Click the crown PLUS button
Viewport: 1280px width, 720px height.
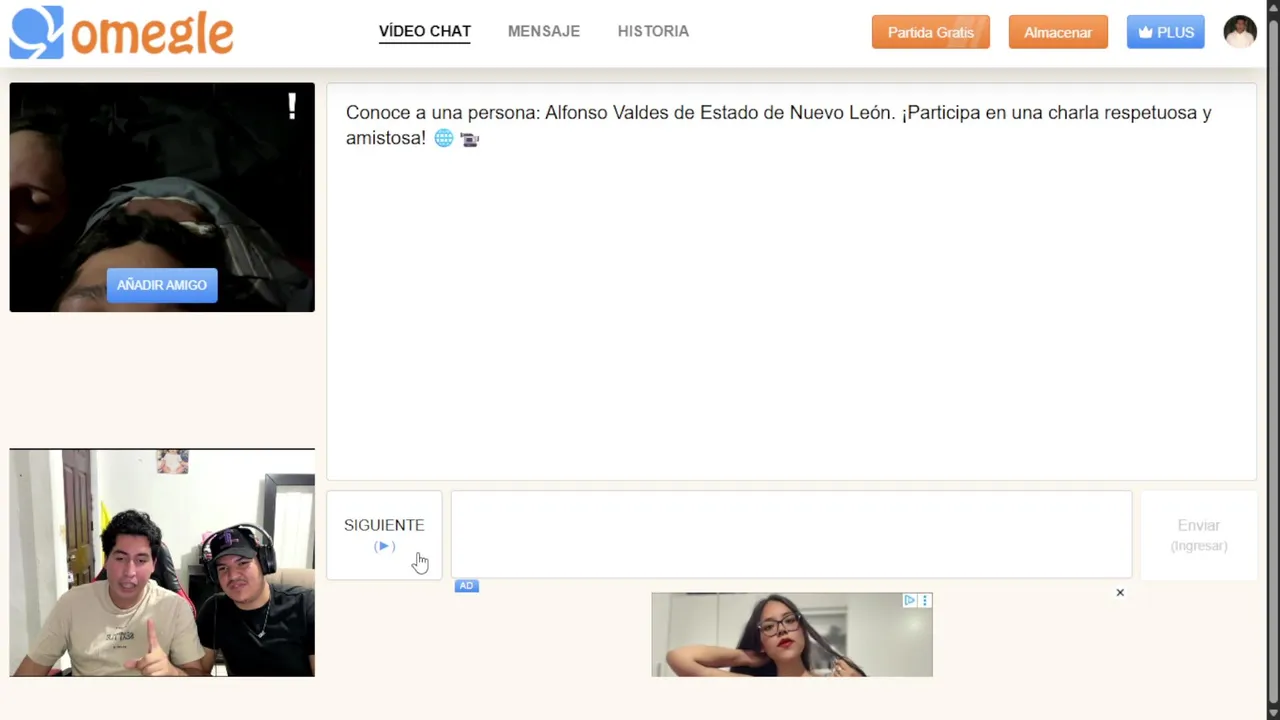point(1165,32)
